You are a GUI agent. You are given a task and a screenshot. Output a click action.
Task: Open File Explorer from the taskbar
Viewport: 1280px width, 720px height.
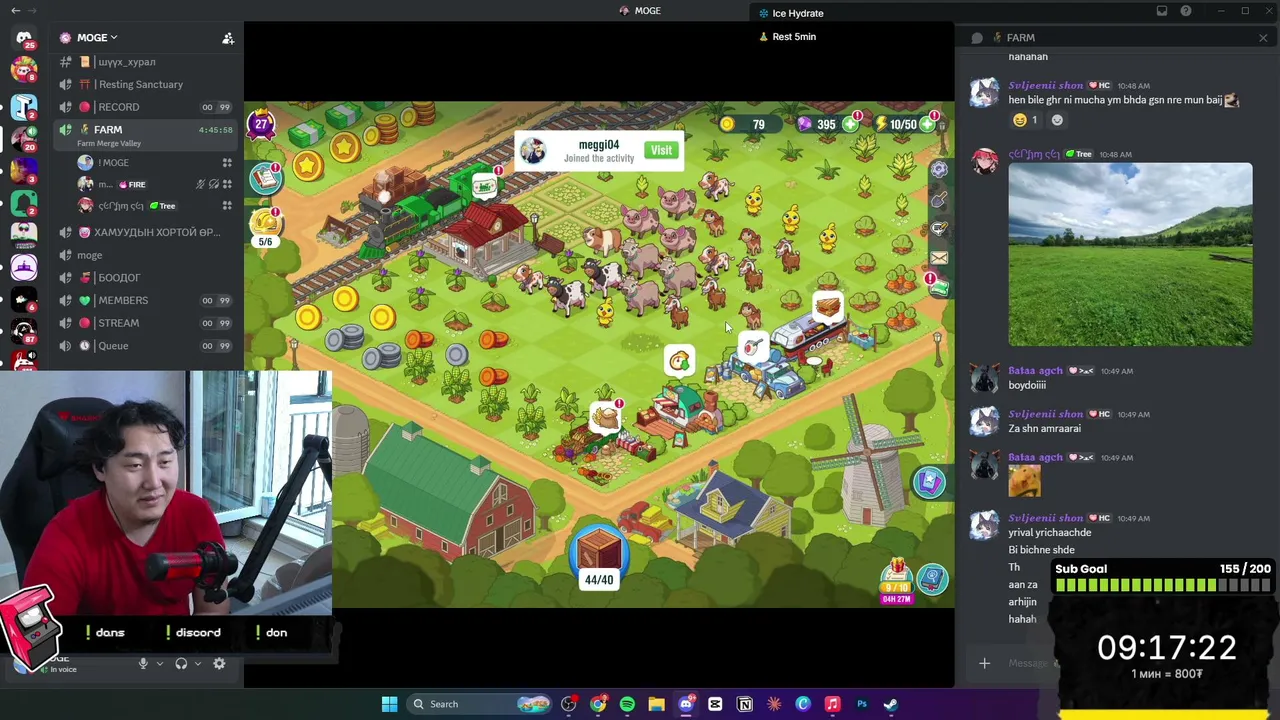coord(656,704)
